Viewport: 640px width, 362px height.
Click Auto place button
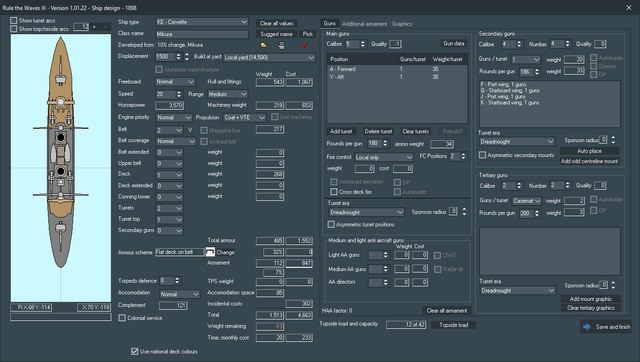point(589,151)
